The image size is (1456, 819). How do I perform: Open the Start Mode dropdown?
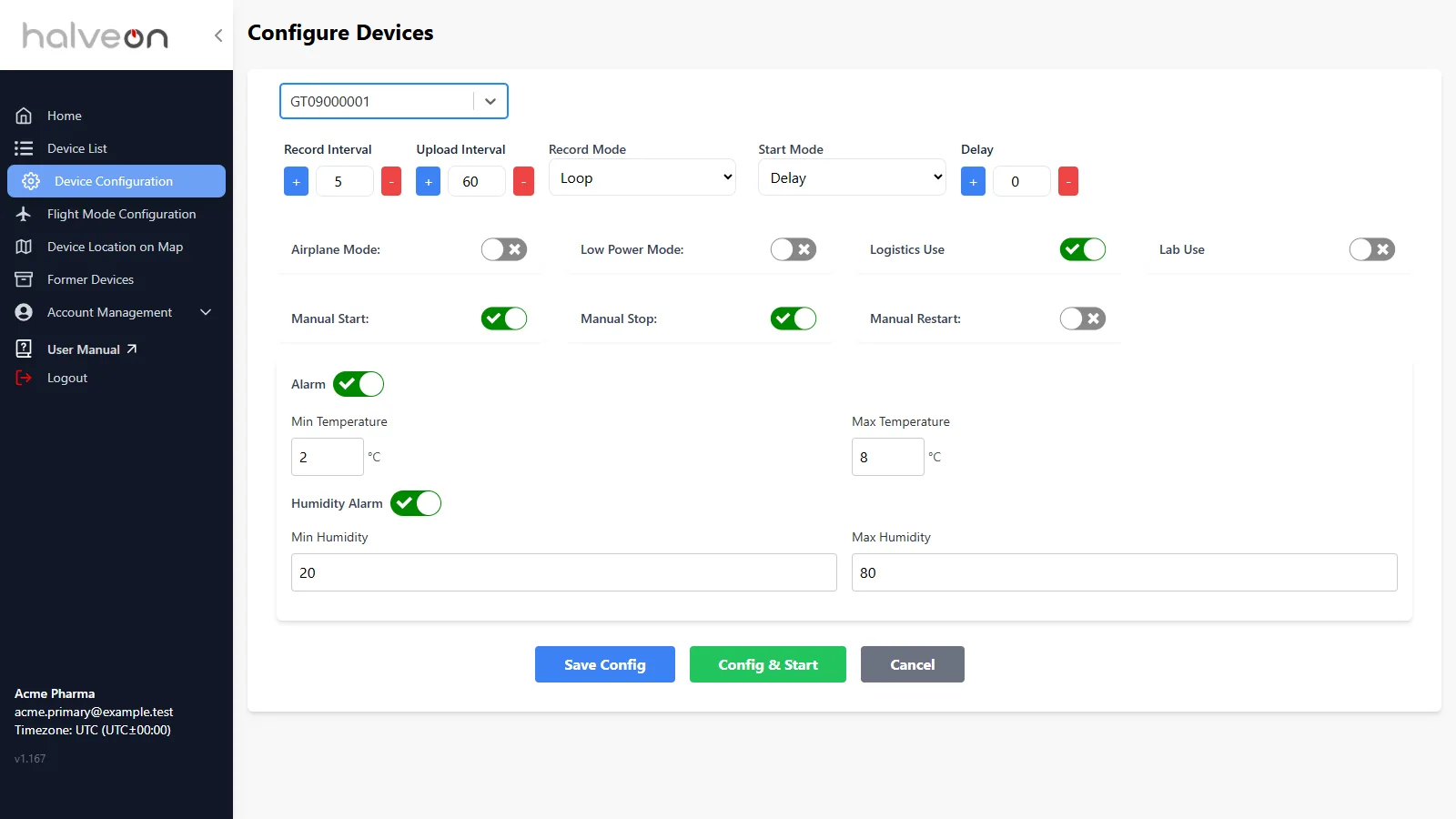852,177
